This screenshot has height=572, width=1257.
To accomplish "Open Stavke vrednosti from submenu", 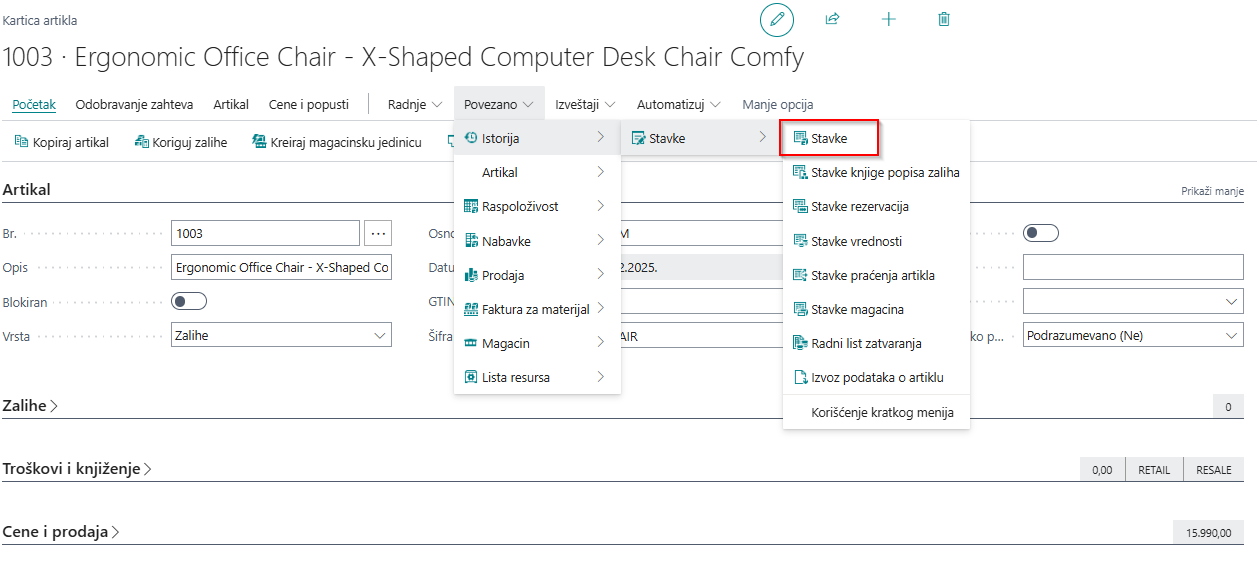I will (856, 241).
